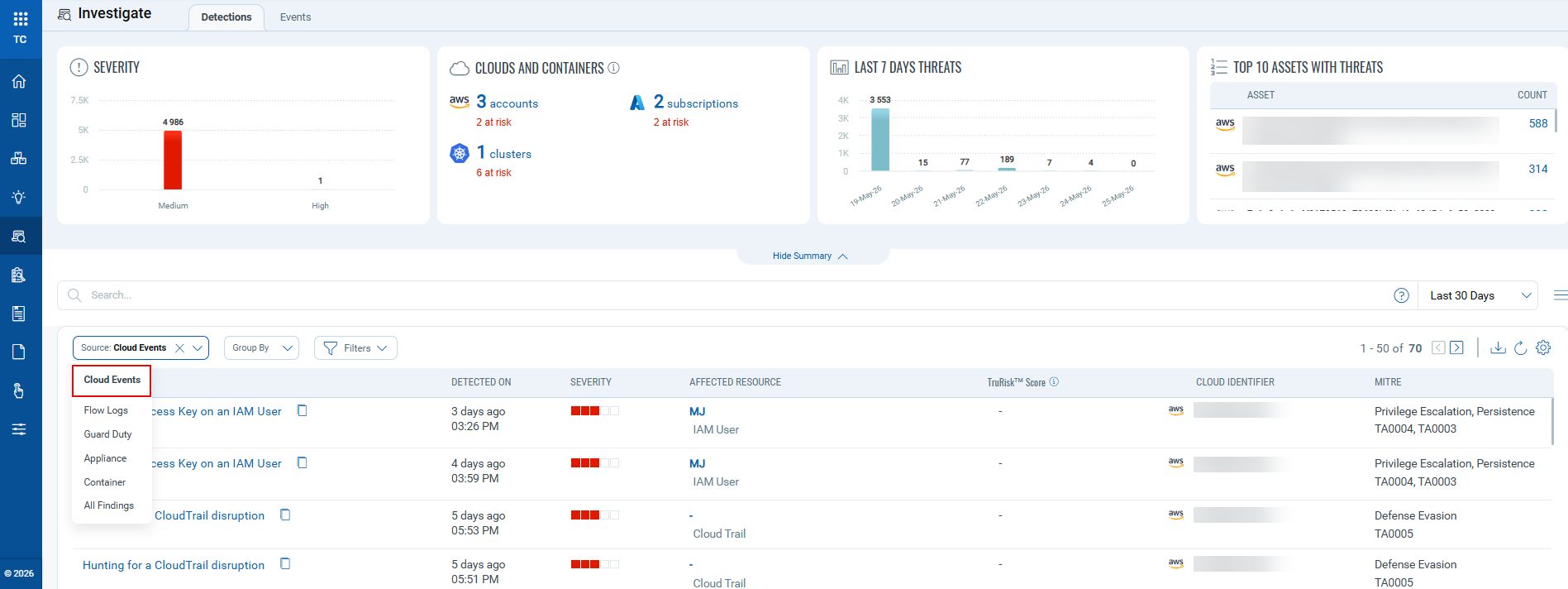Viewport: 1568px width, 589px height.
Task: Click the 3 553 threats chart bar
Action: click(880, 140)
